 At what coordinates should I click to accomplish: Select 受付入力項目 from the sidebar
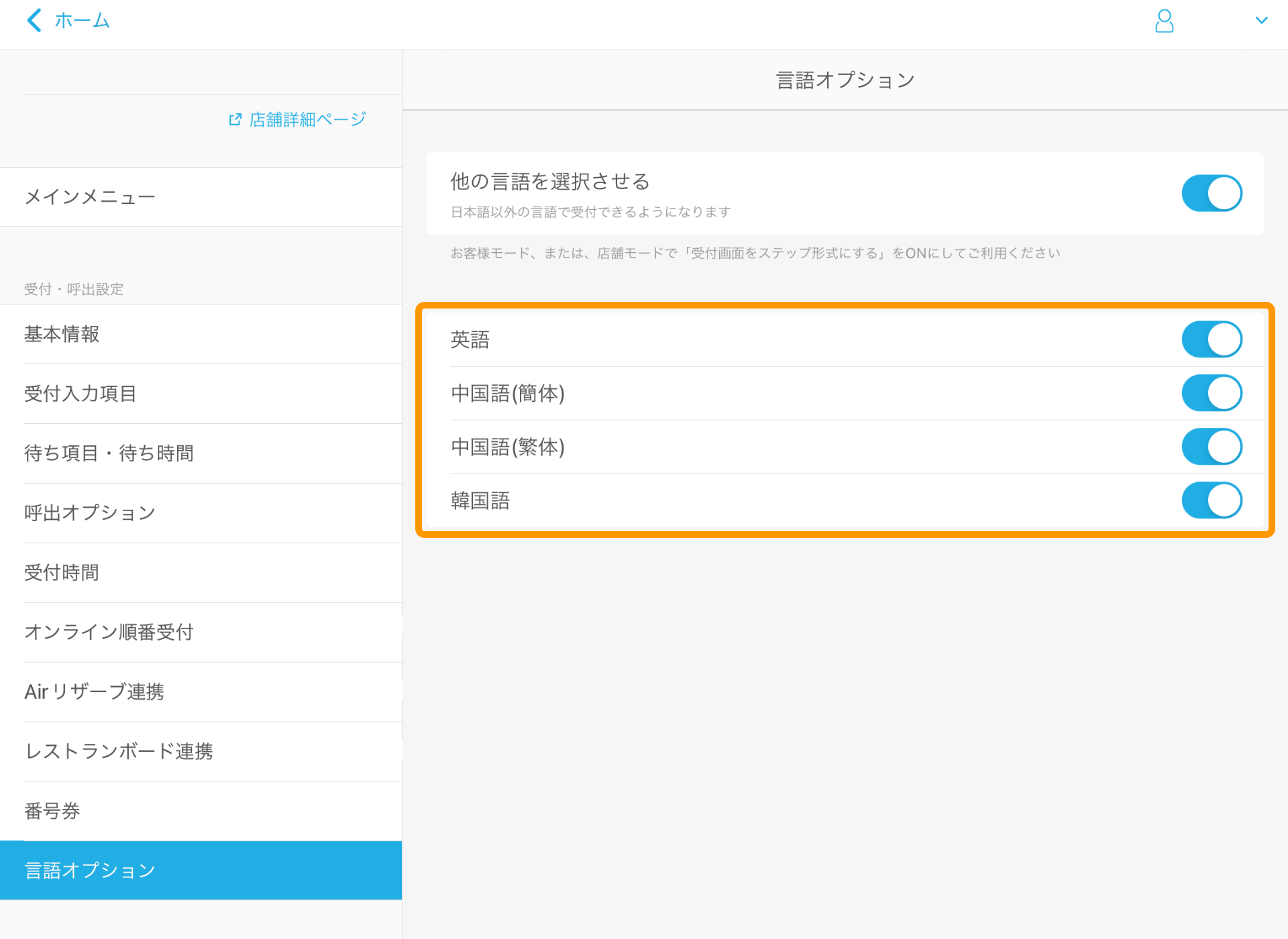pyautogui.click(x=80, y=394)
